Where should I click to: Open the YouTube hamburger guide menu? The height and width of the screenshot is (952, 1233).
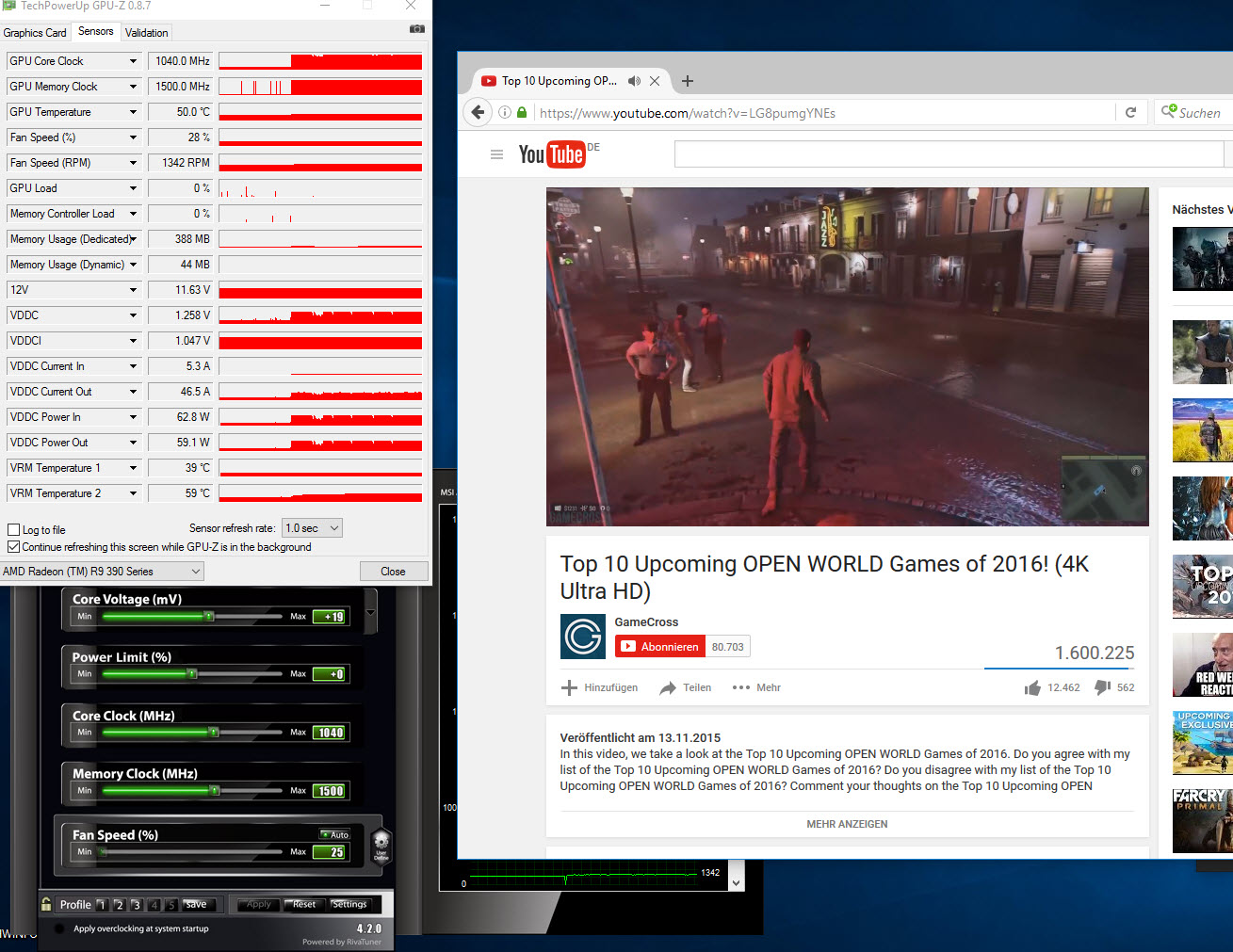pos(496,154)
